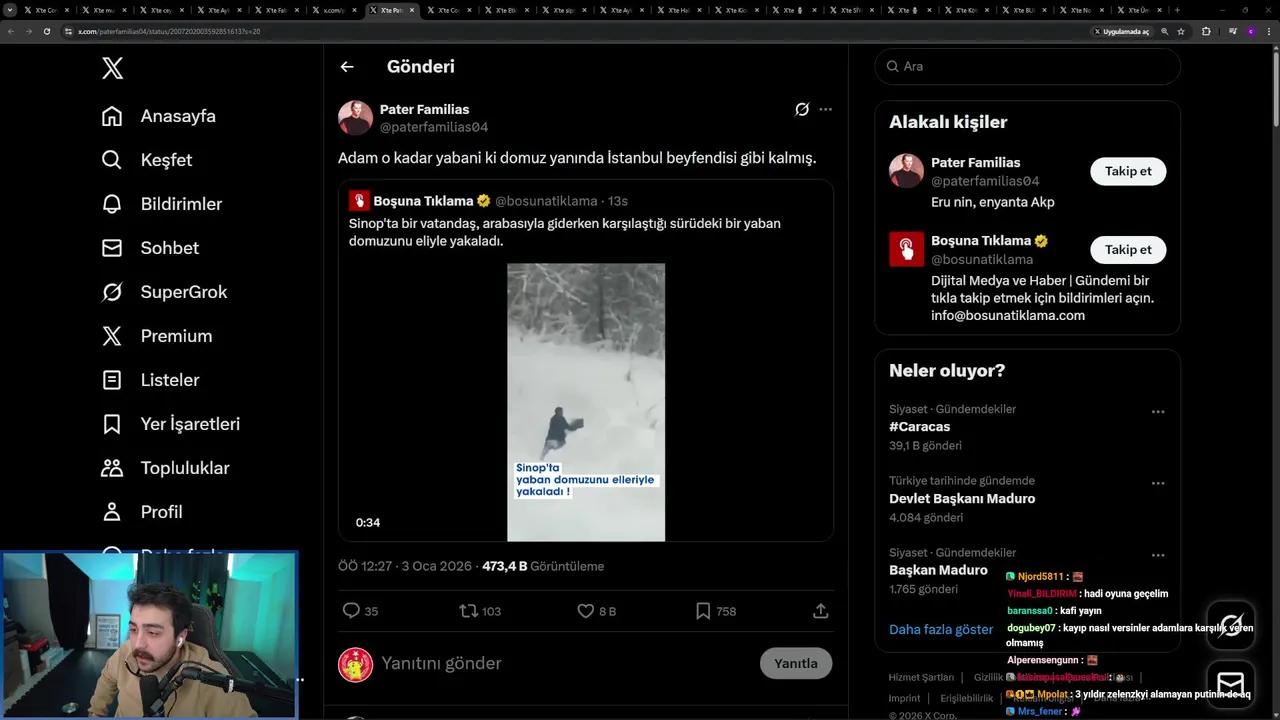Screen dimensions: 1280x720
Task: Open Premium X icon in sidebar
Action: click(x=112, y=336)
